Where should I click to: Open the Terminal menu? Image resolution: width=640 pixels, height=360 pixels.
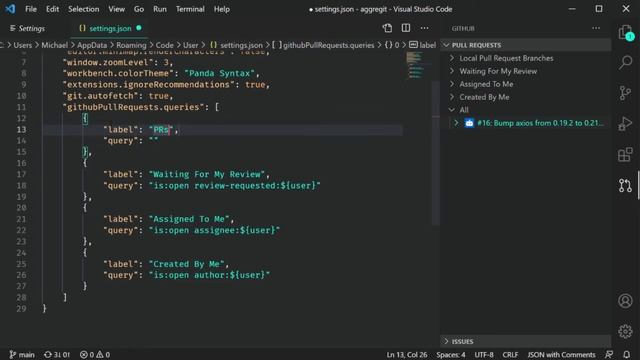coord(190,9)
